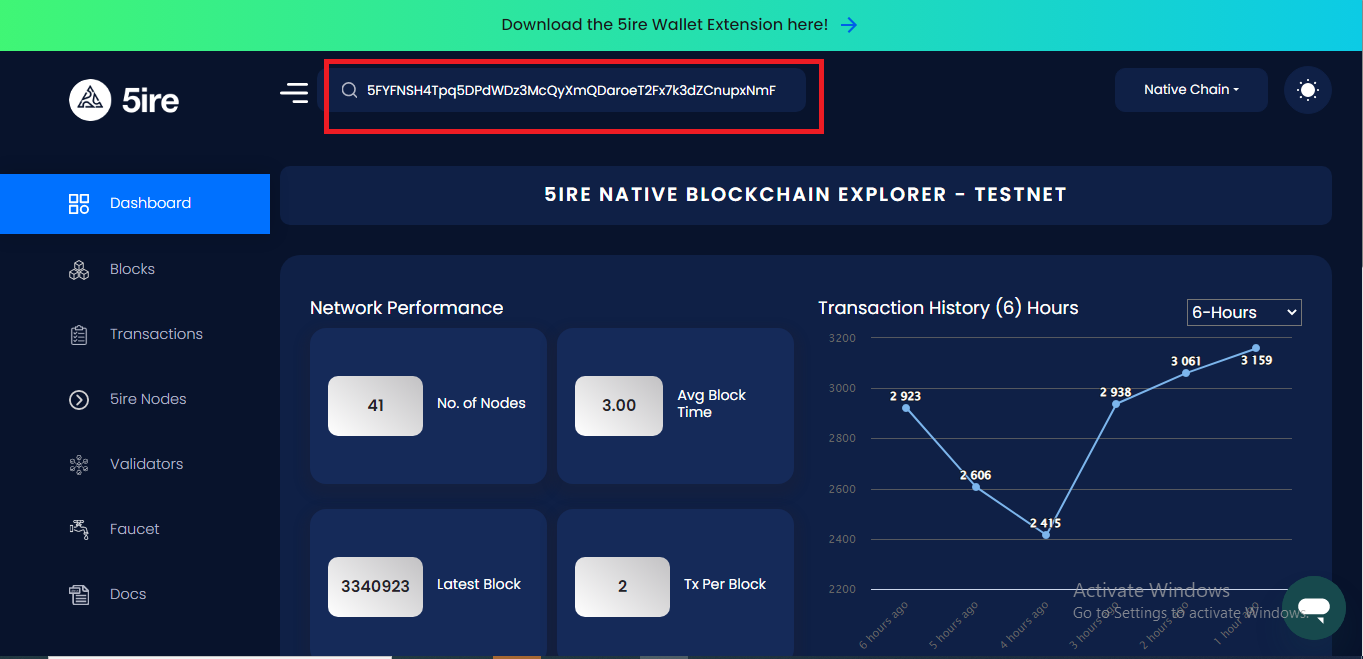Image resolution: width=1363 pixels, height=659 pixels.
Task: Open the hamburger menu icon
Action: coord(294,93)
